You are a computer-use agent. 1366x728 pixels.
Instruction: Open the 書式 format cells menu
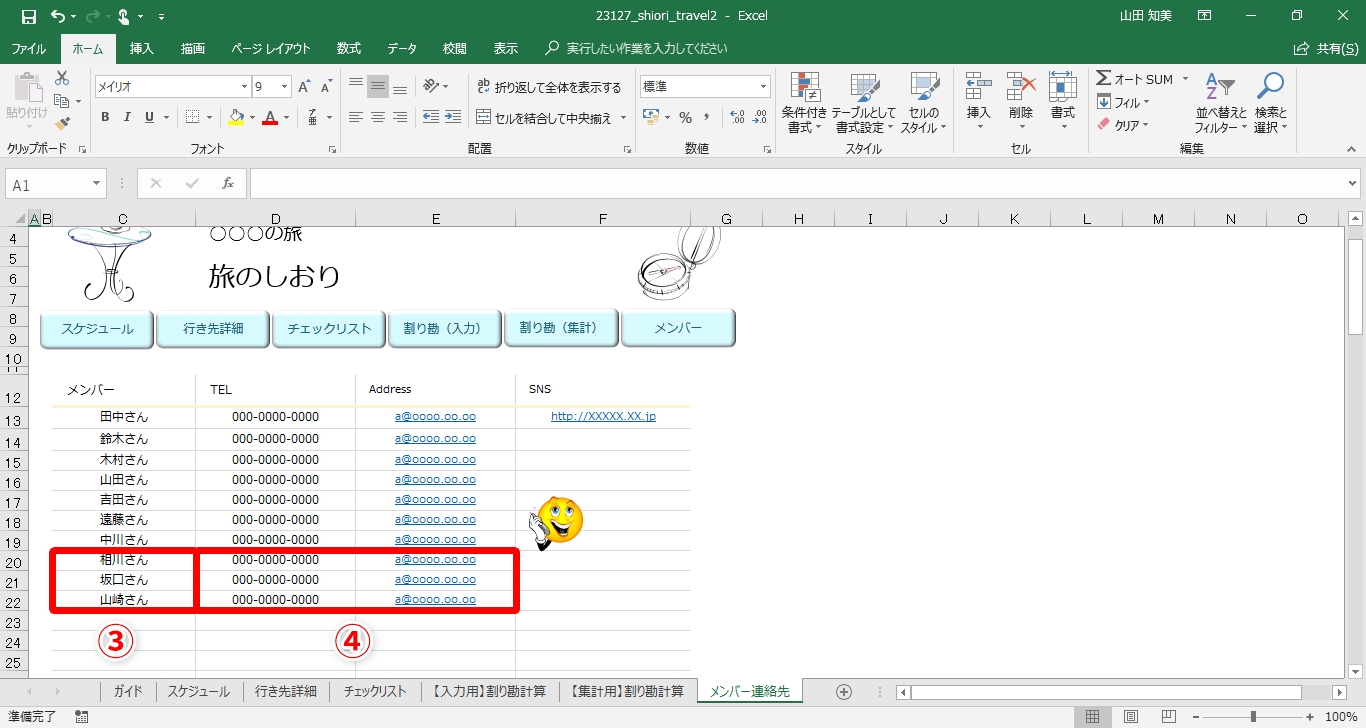pos(1062,102)
